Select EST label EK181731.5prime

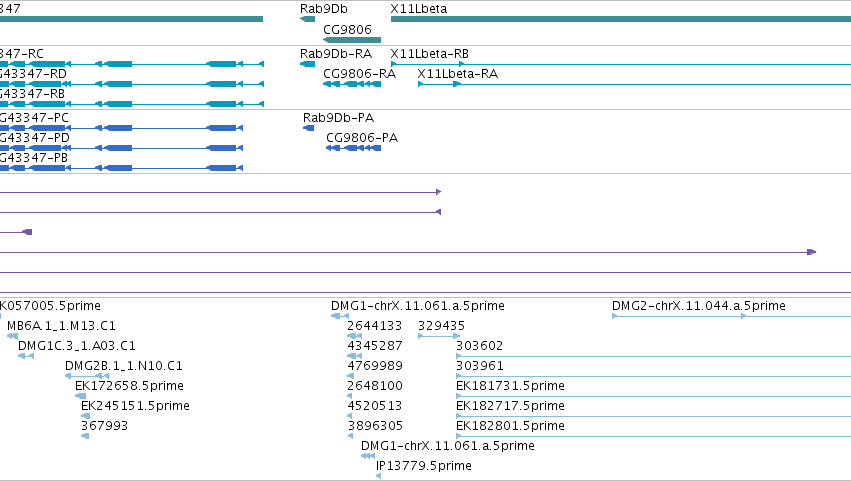[x=510, y=387]
